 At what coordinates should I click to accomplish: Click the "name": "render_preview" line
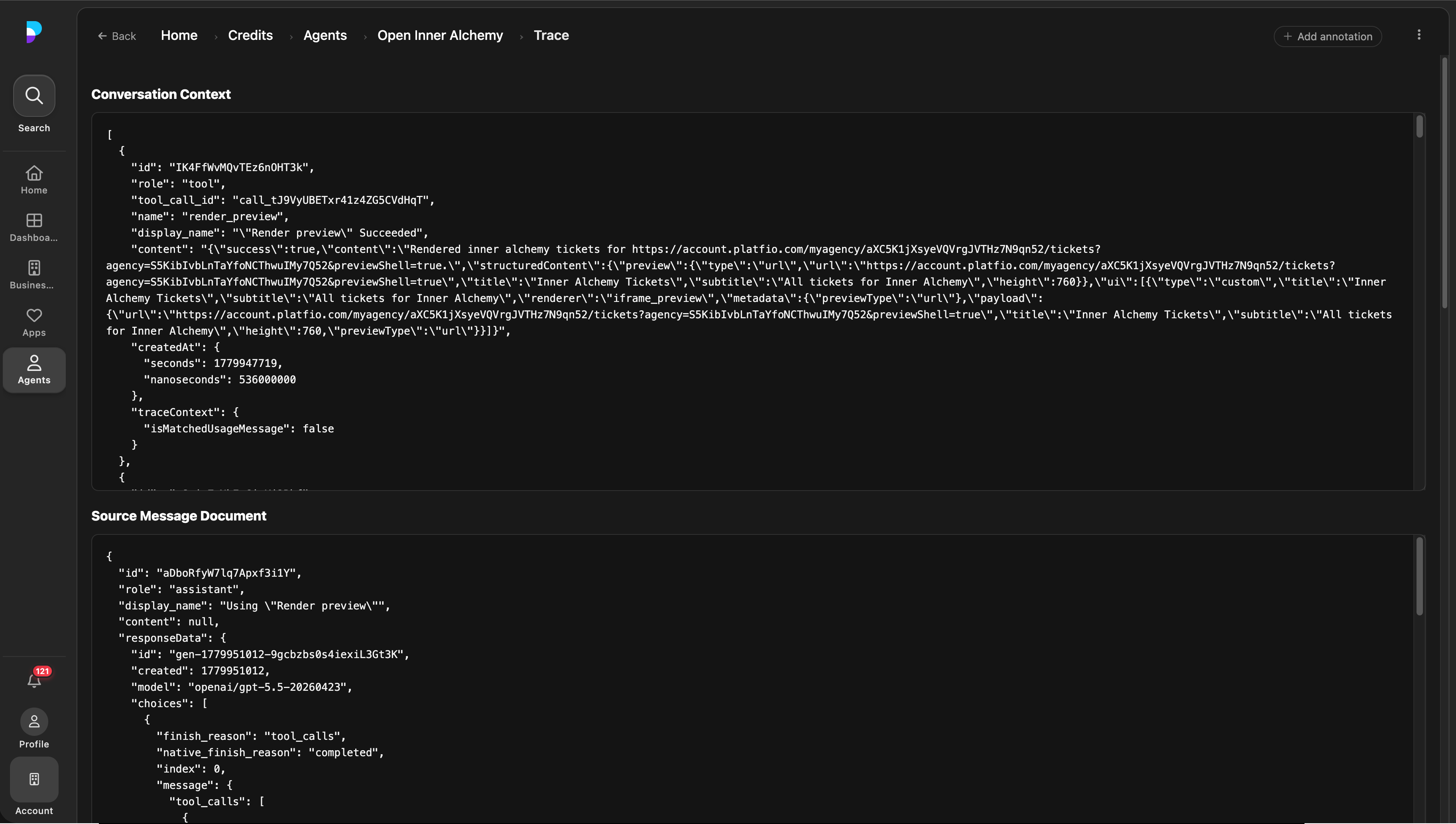pos(210,217)
